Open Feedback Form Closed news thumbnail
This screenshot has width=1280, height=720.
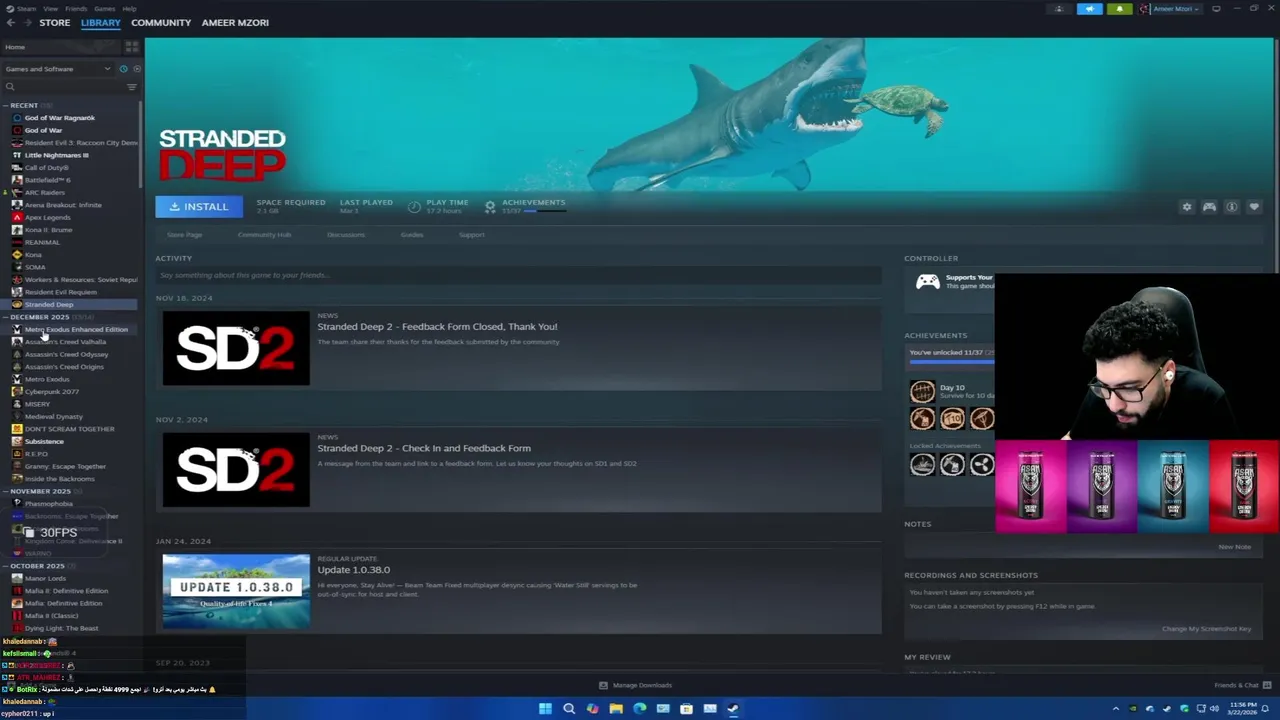coord(236,348)
